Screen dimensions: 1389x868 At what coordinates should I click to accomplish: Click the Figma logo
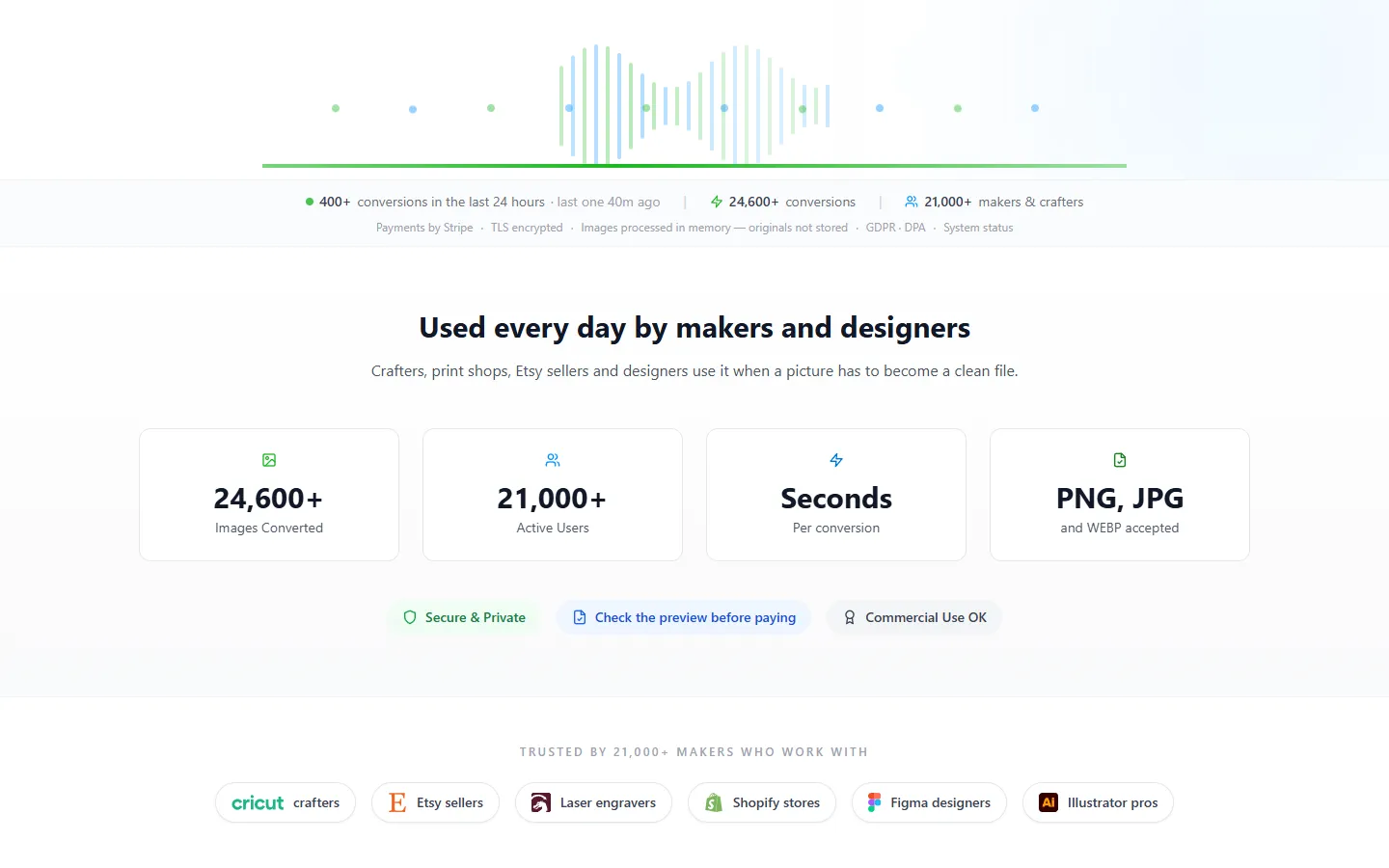tap(874, 802)
